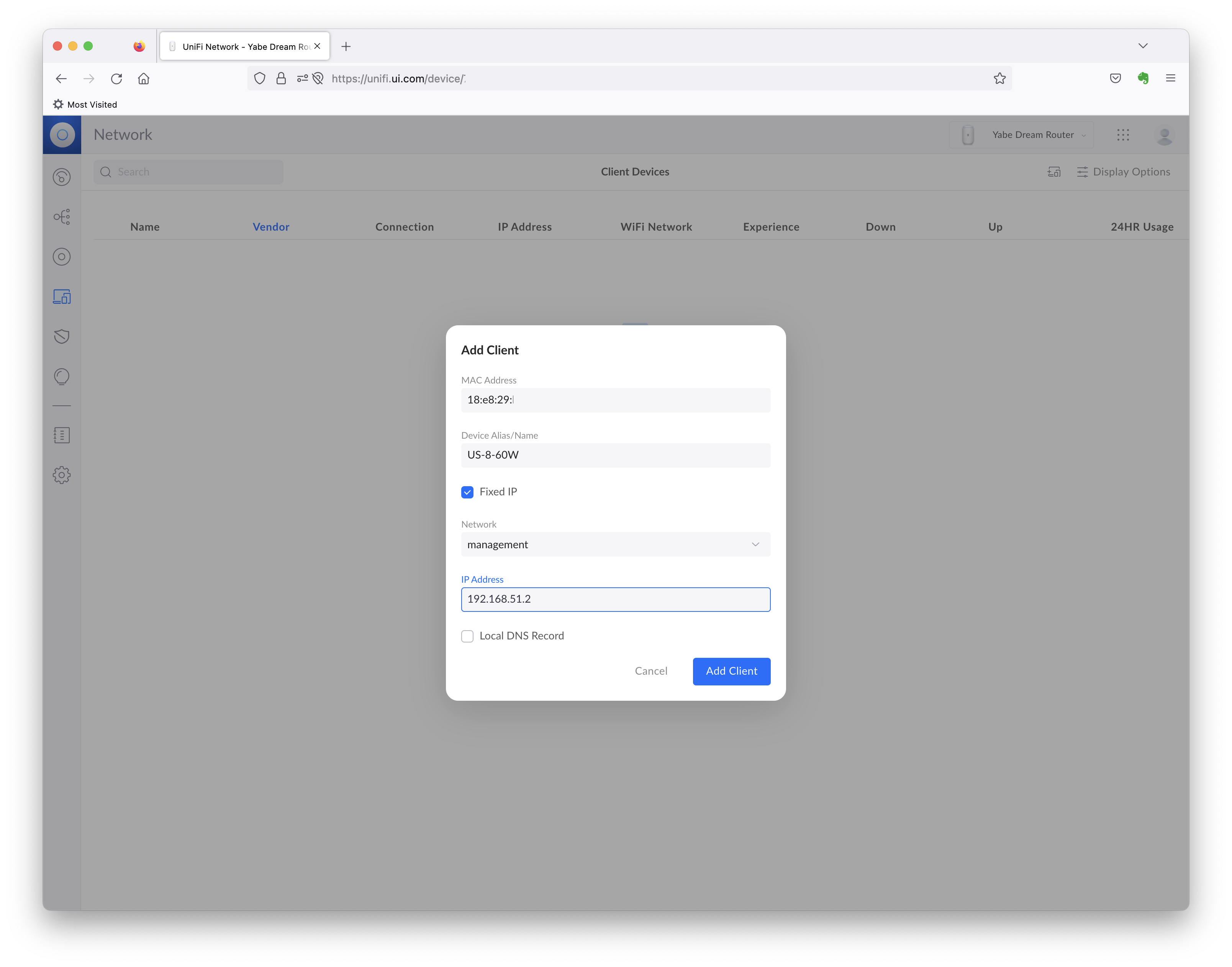Click the site permissions icon in the address bar
The height and width of the screenshot is (967, 1232).
click(x=302, y=79)
